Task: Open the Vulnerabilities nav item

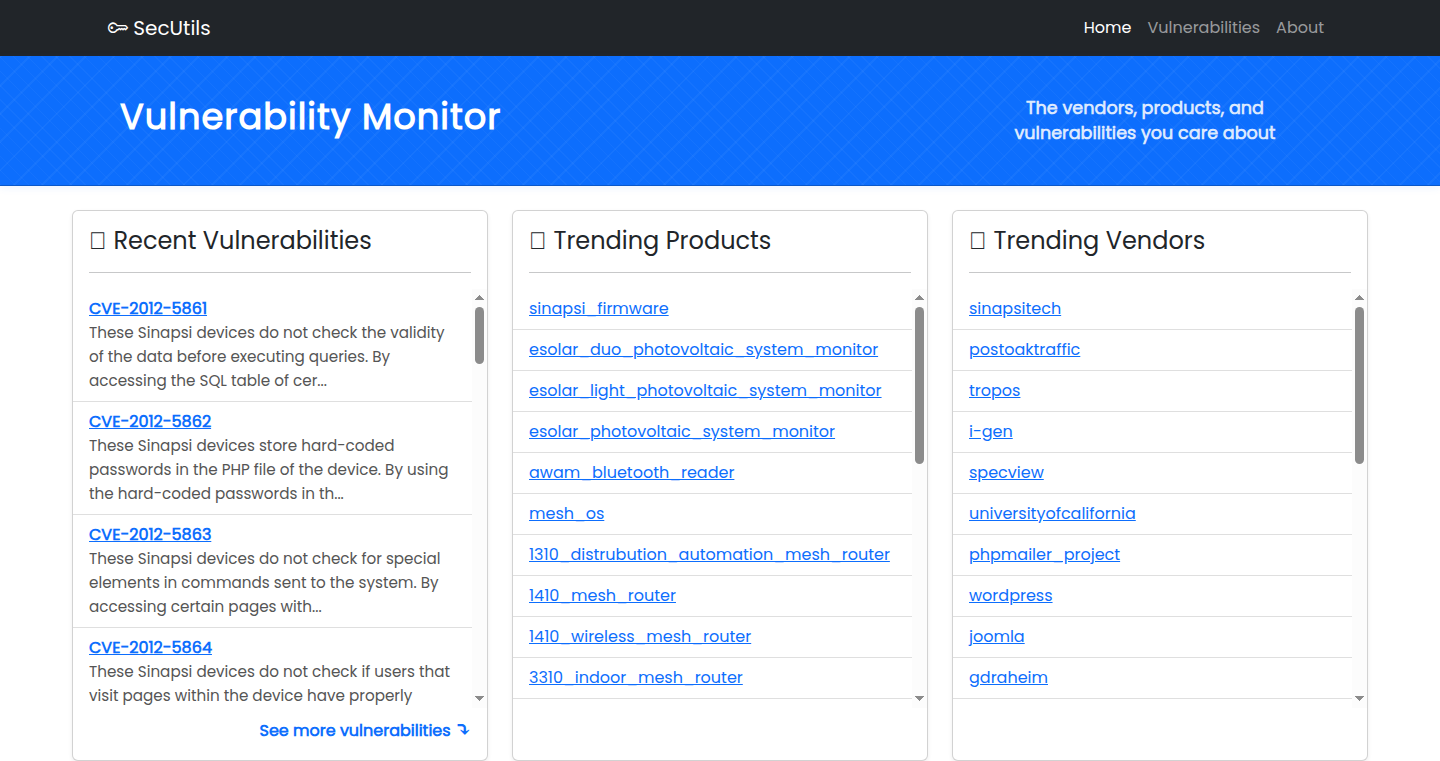Action: [1203, 28]
